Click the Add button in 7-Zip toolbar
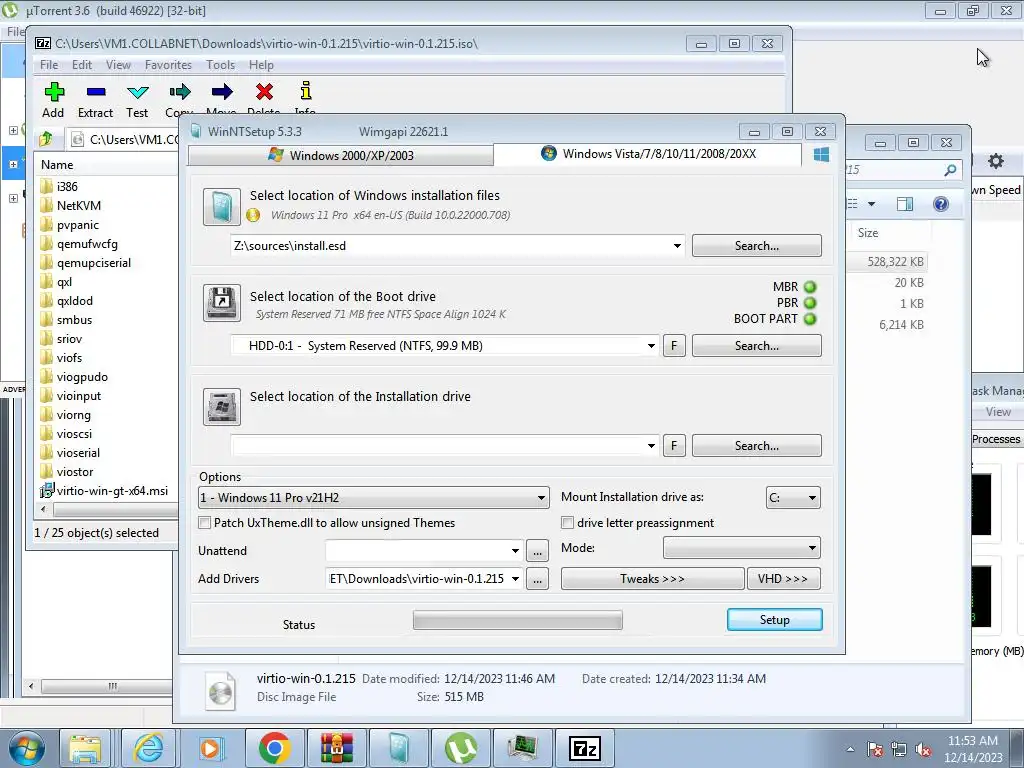Image resolution: width=1024 pixels, height=768 pixels. click(54, 100)
